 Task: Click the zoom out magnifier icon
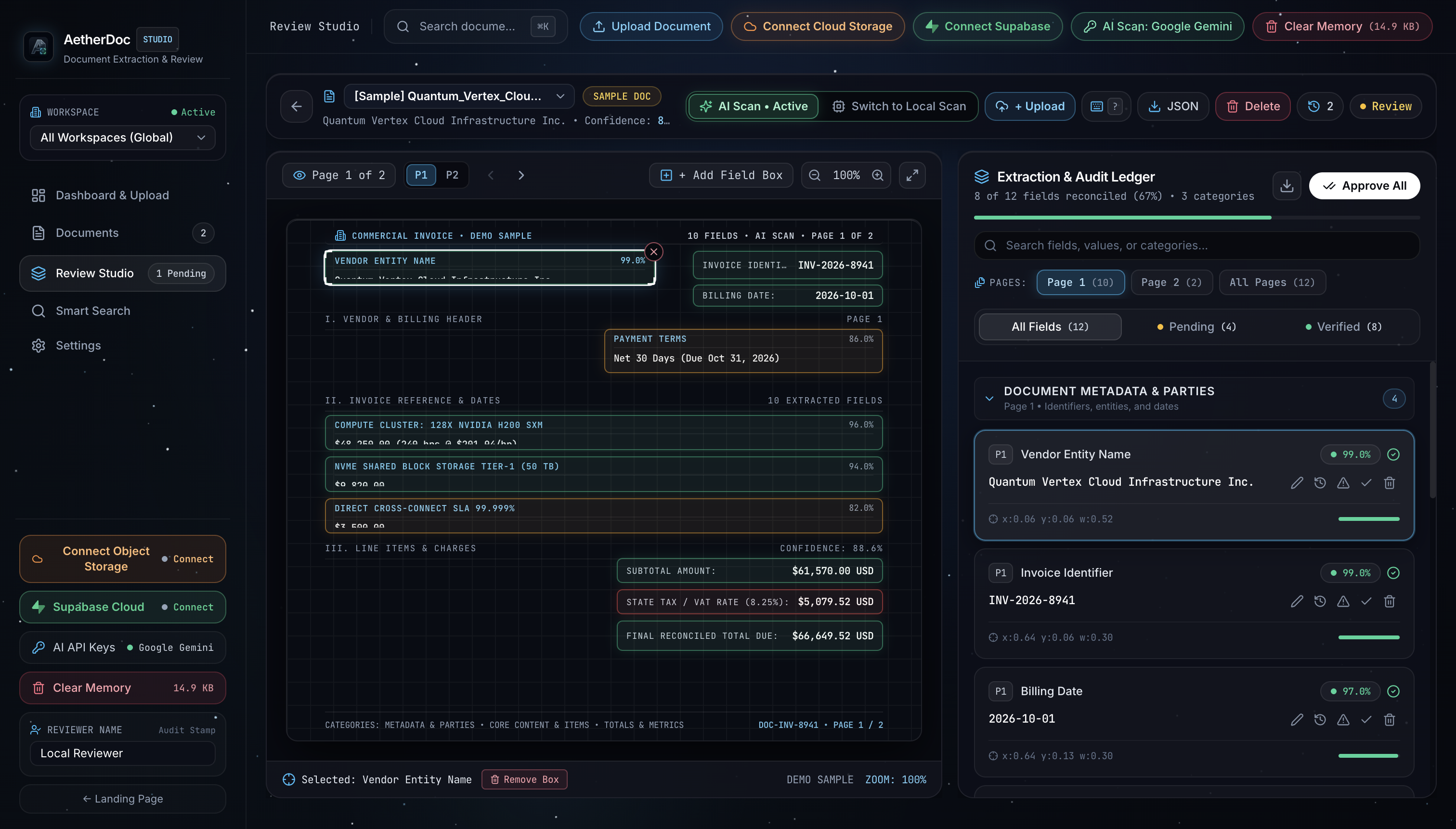[815, 175]
